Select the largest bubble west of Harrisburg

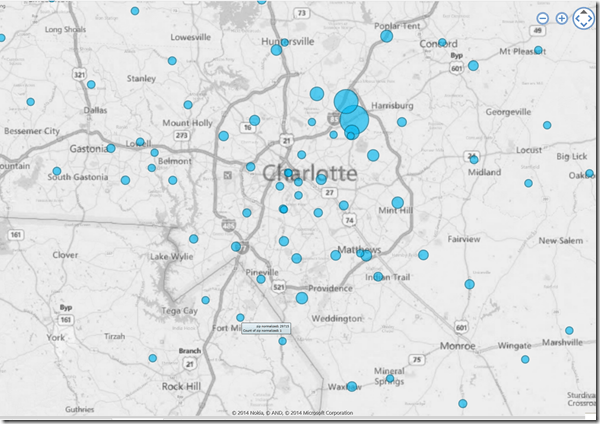coord(355,120)
